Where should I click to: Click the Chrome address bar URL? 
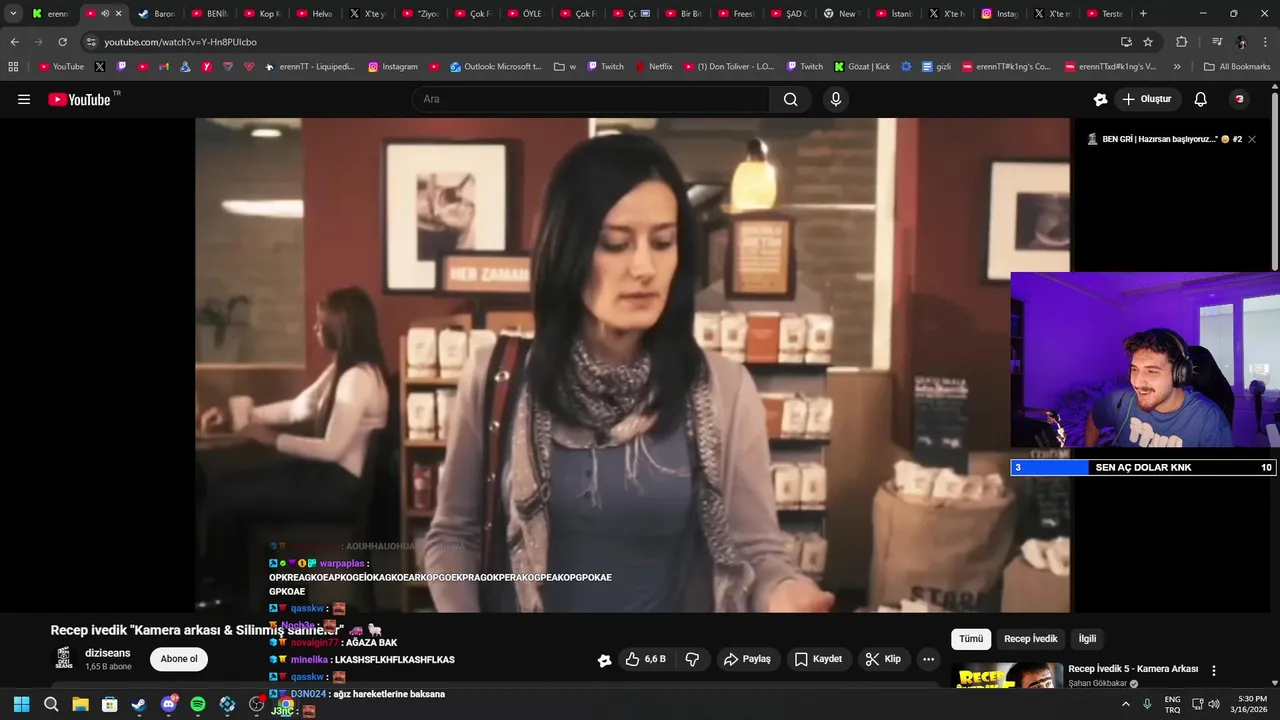[180, 42]
